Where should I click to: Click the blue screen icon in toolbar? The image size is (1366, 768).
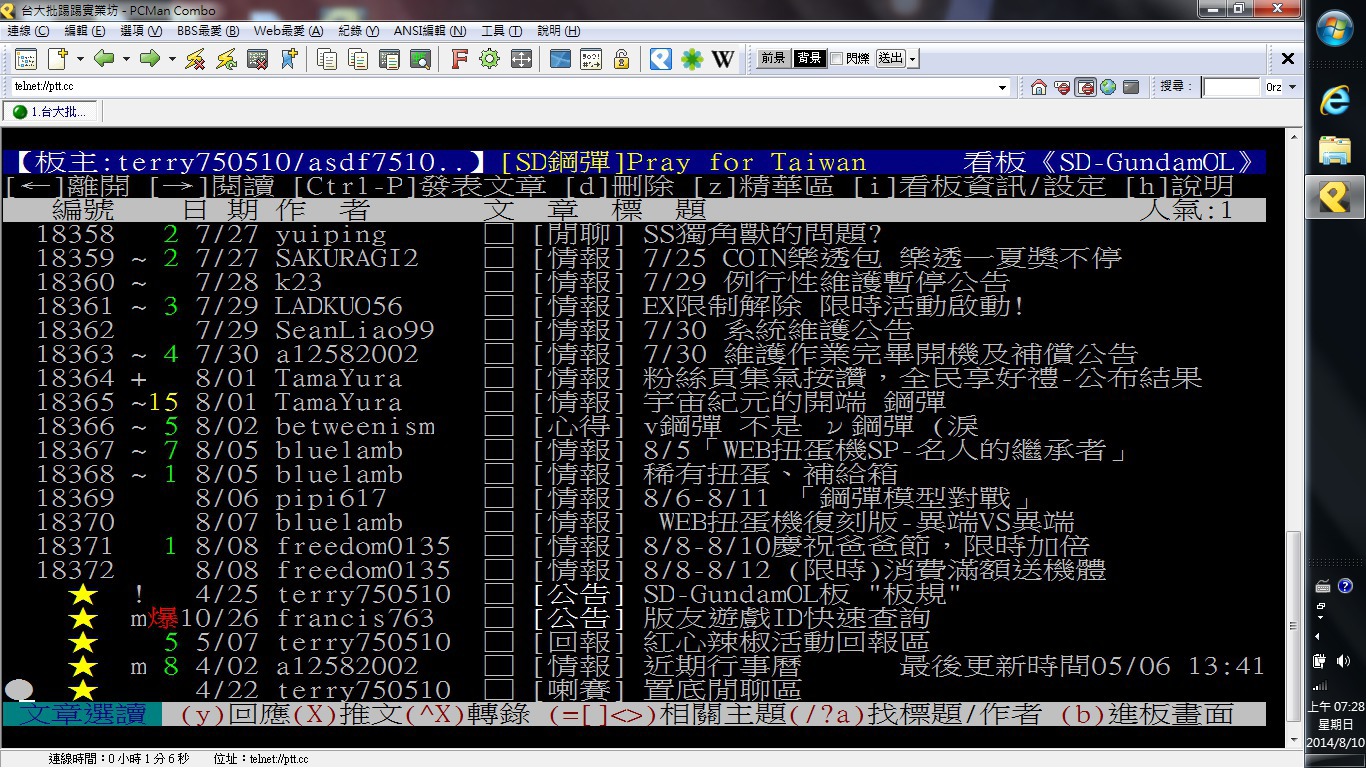[559, 59]
